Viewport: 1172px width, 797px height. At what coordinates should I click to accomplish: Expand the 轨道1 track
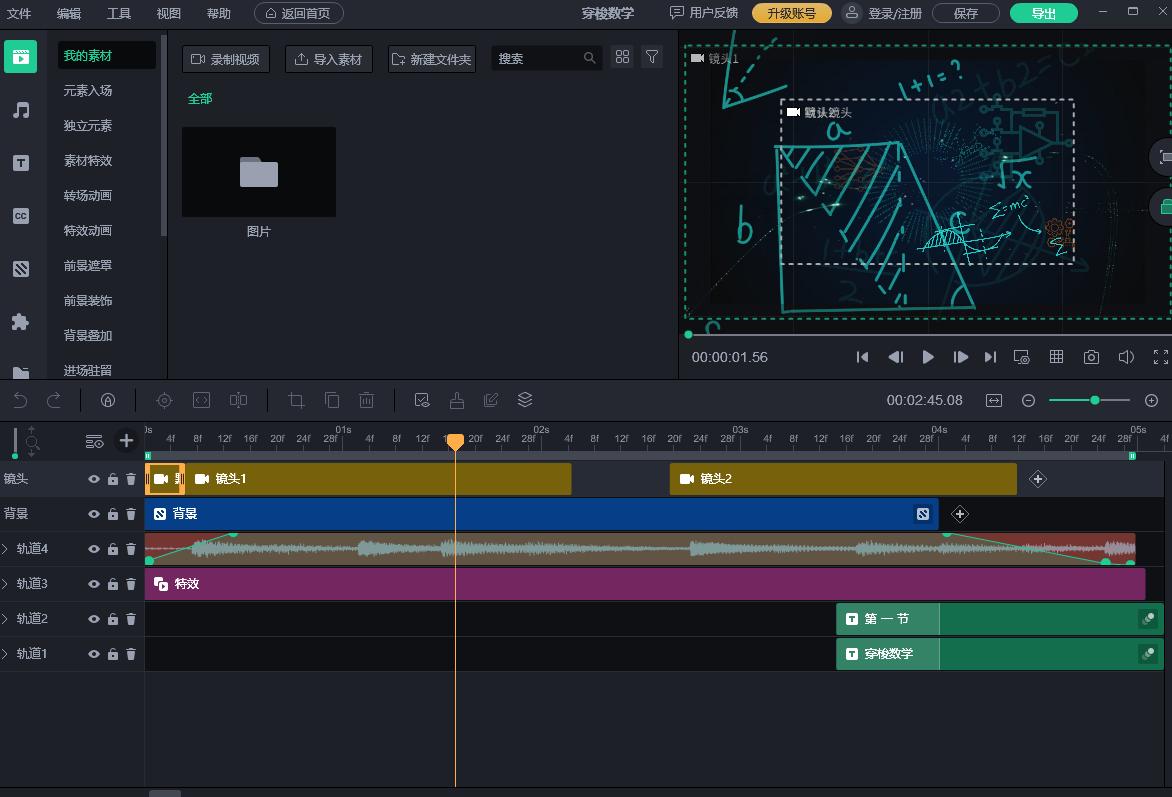coord(6,654)
